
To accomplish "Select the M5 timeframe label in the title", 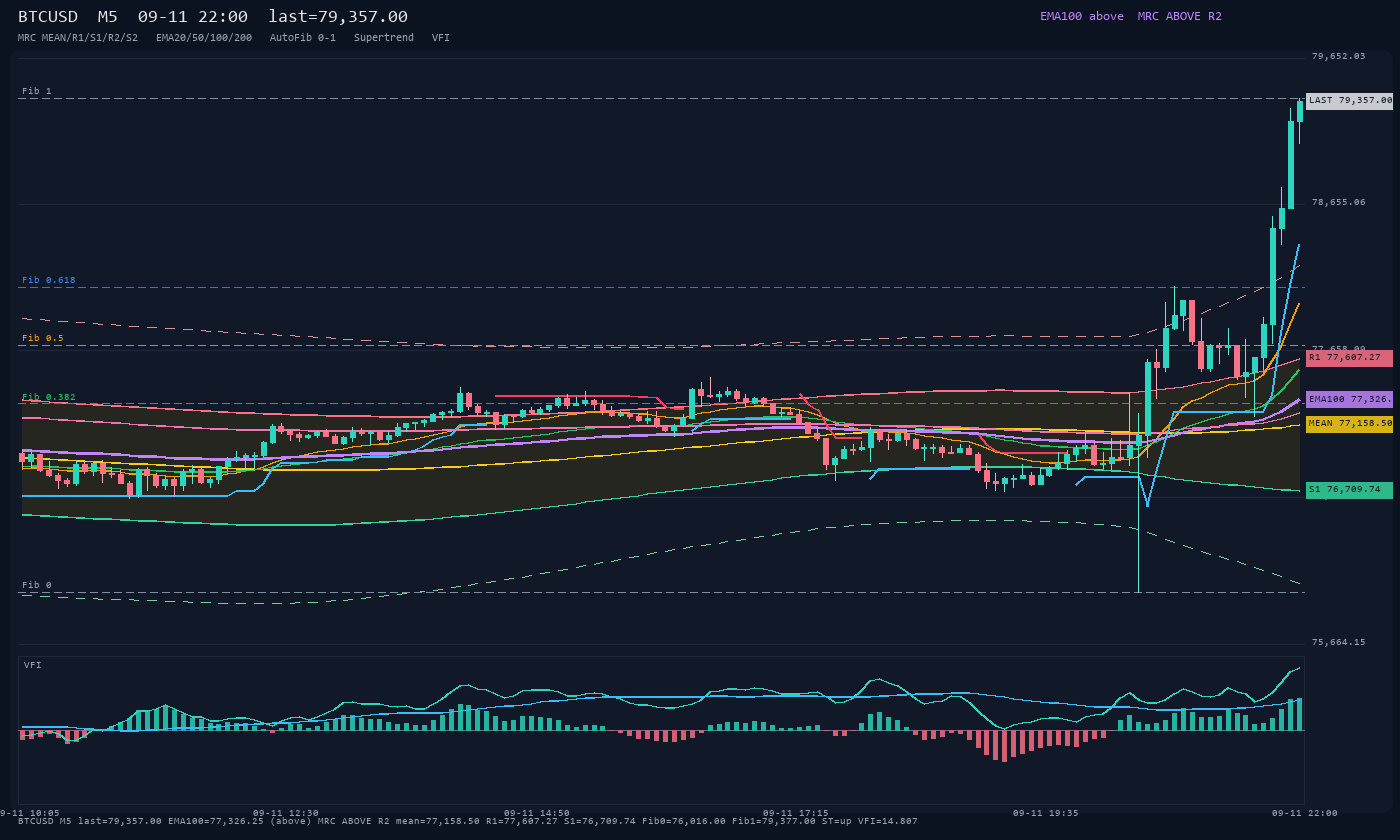I will pos(108,17).
